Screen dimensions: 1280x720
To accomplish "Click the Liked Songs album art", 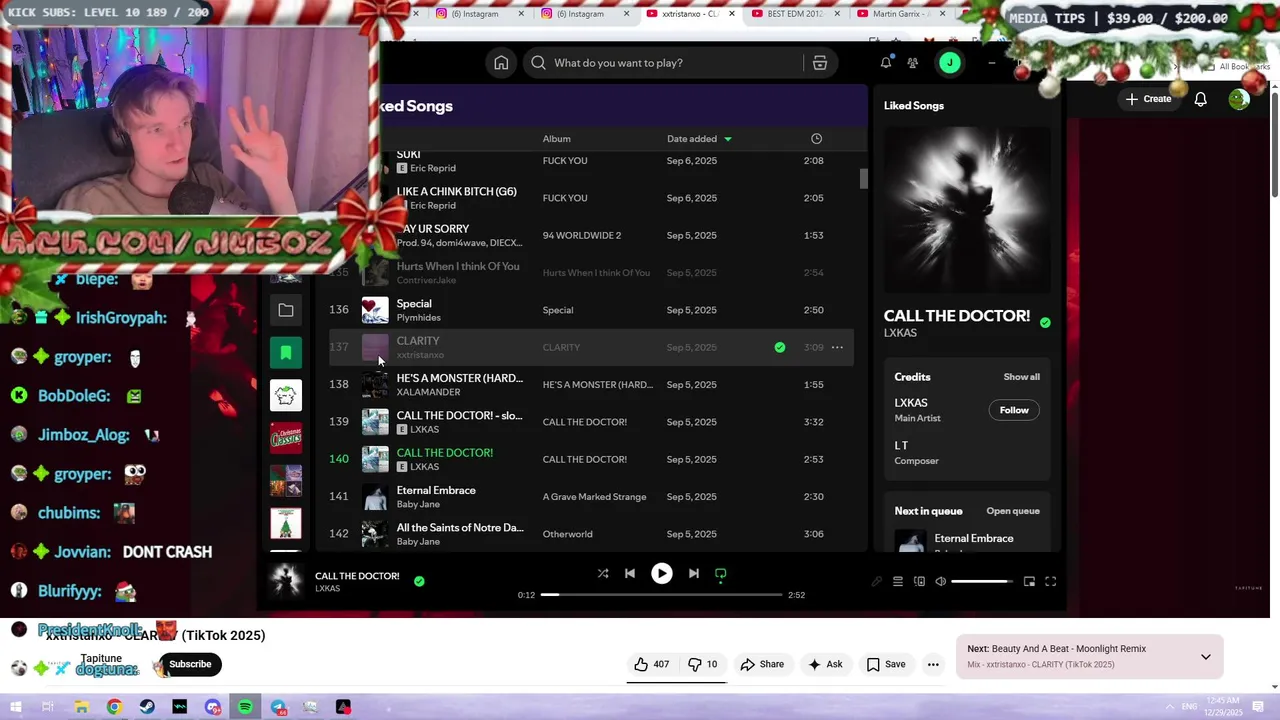I will click(x=967, y=208).
